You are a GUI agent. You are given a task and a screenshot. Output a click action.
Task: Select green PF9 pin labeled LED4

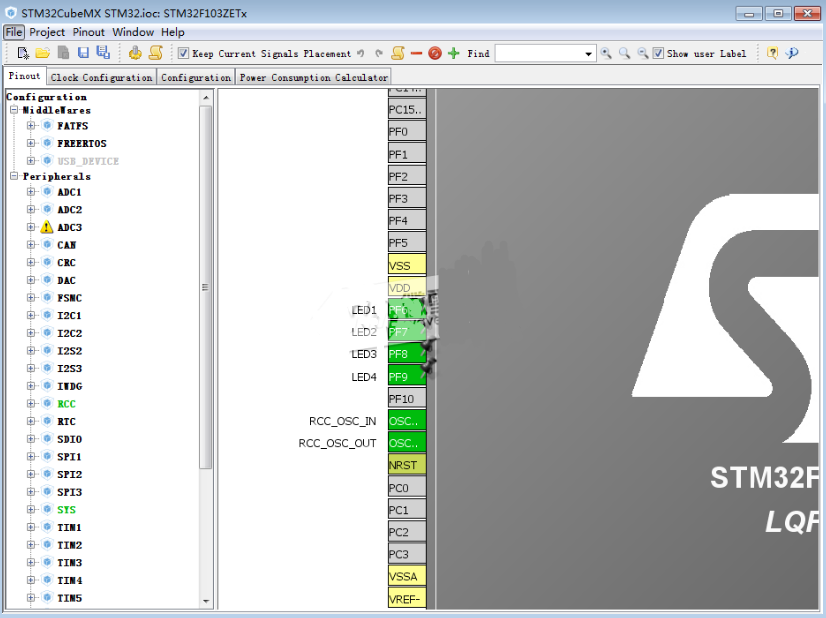coord(407,377)
